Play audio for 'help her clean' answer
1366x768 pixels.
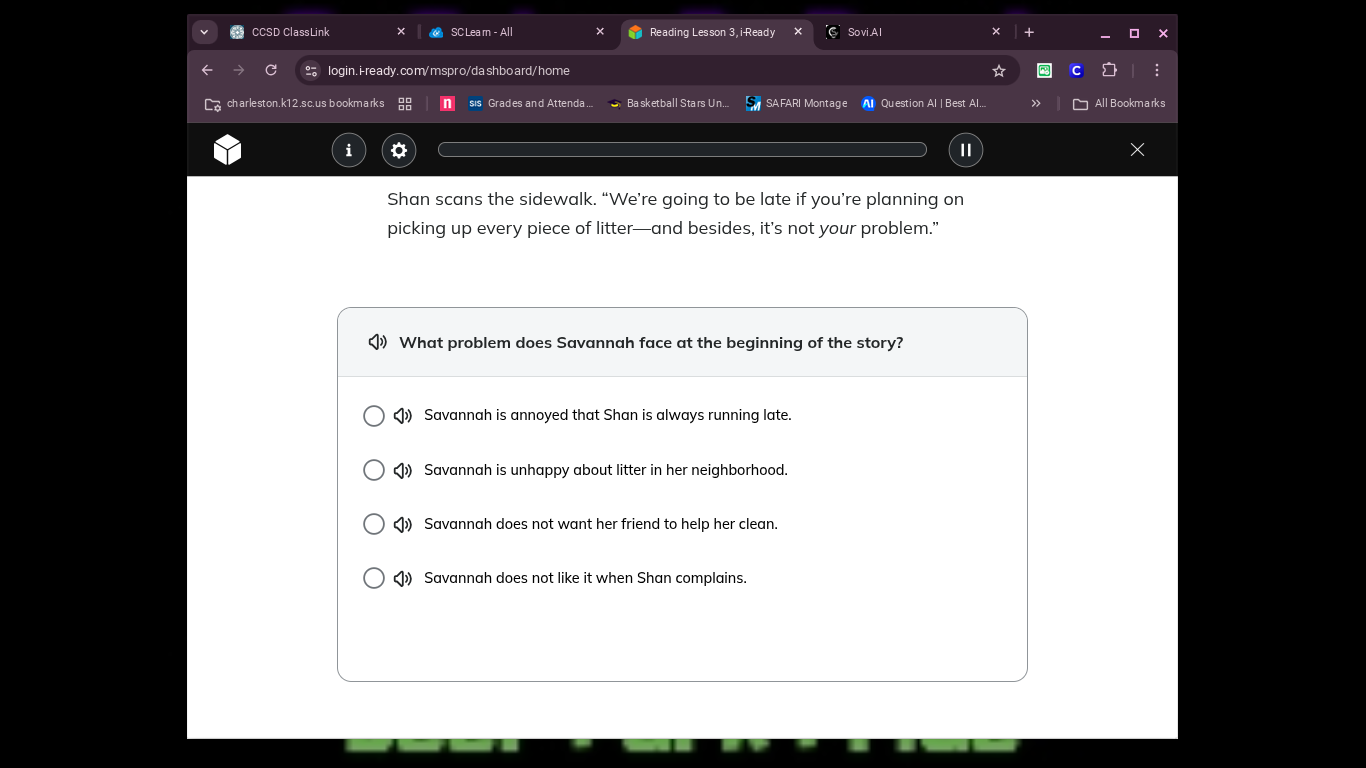403,524
